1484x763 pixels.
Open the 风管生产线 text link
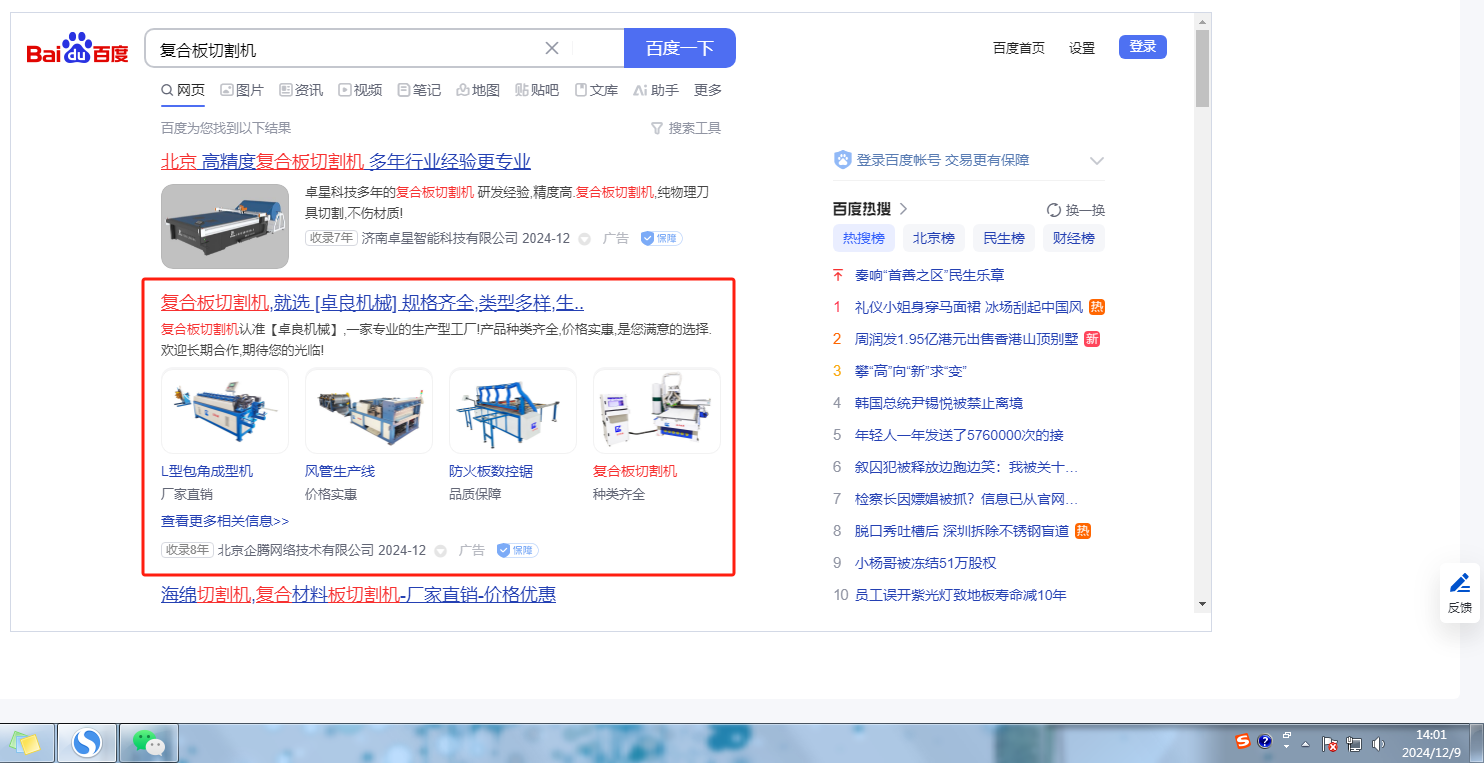point(340,471)
